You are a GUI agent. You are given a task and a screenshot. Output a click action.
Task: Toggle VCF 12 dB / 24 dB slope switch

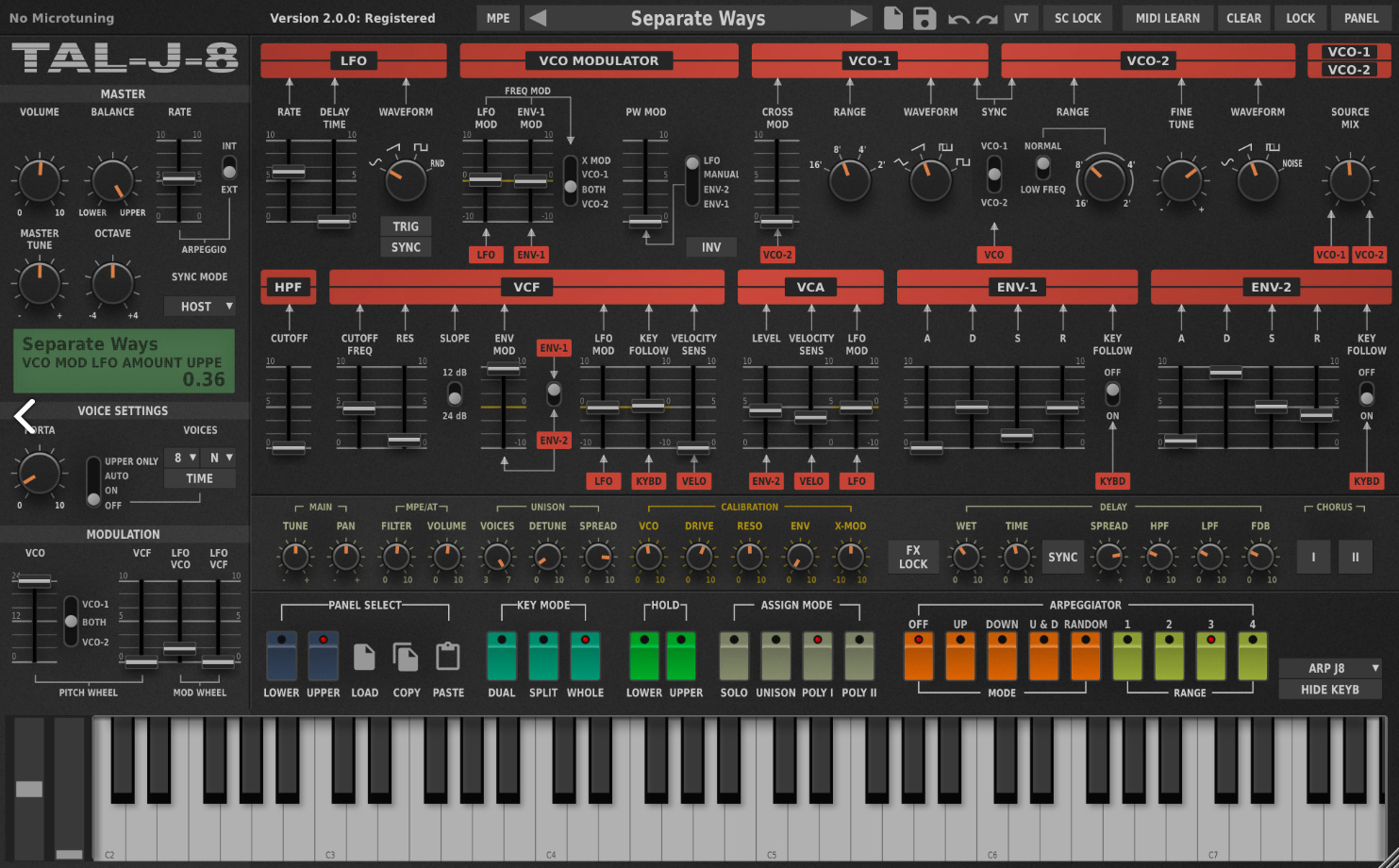point(455,393)
